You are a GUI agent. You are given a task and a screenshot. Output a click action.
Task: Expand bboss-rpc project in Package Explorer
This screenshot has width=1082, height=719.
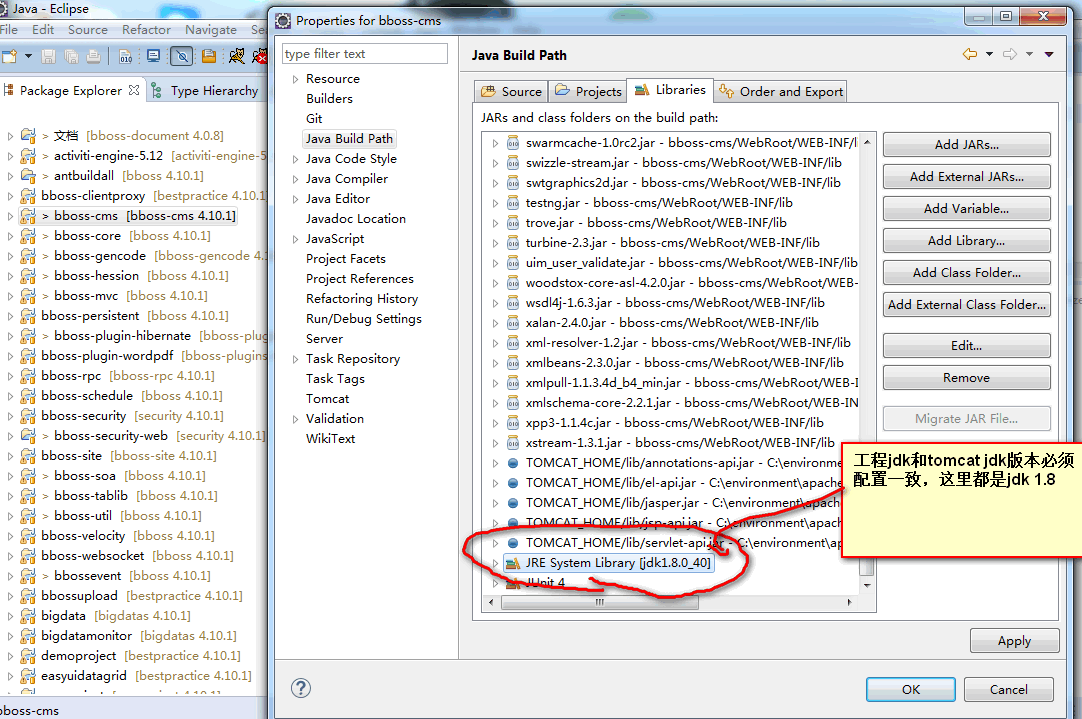(10, 377)
